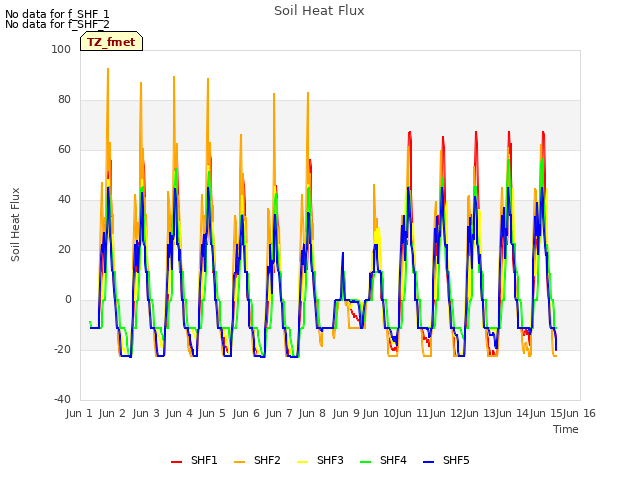Click the -40 y-axis tick label
The image size is (640, 480).
(62, 399)
